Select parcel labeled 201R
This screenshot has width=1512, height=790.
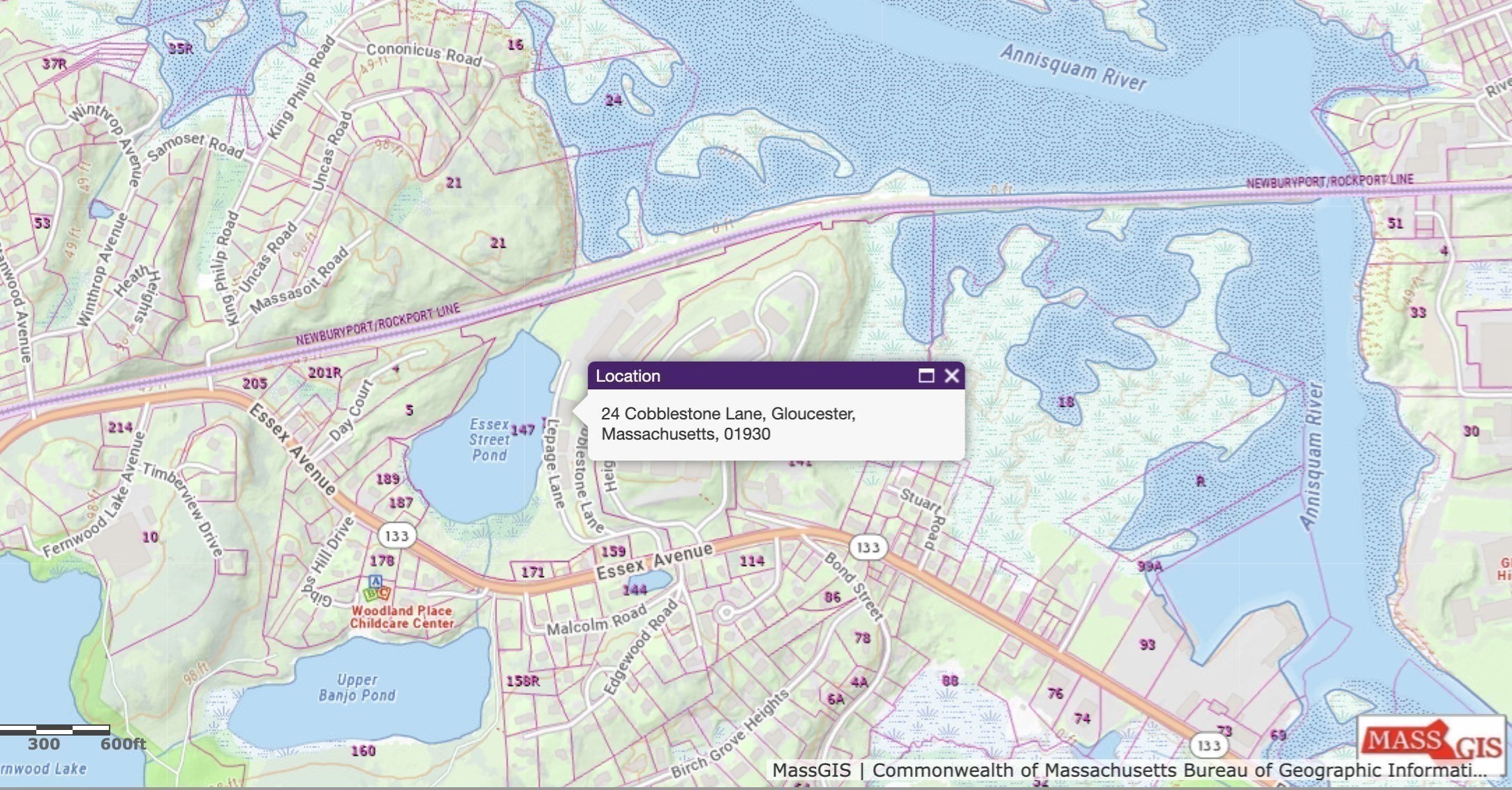coord(325,373)
